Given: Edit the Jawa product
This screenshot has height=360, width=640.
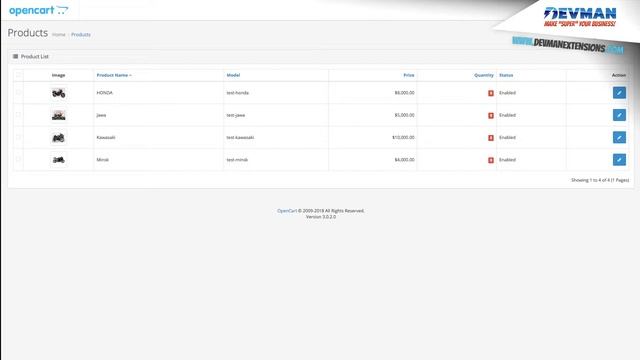Looking at the screenshot, I should point(619,115).
